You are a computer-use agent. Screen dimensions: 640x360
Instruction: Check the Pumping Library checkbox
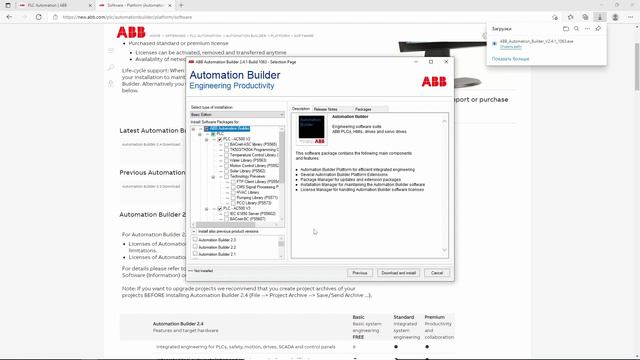pyautogui.click(x=233, y=198)
